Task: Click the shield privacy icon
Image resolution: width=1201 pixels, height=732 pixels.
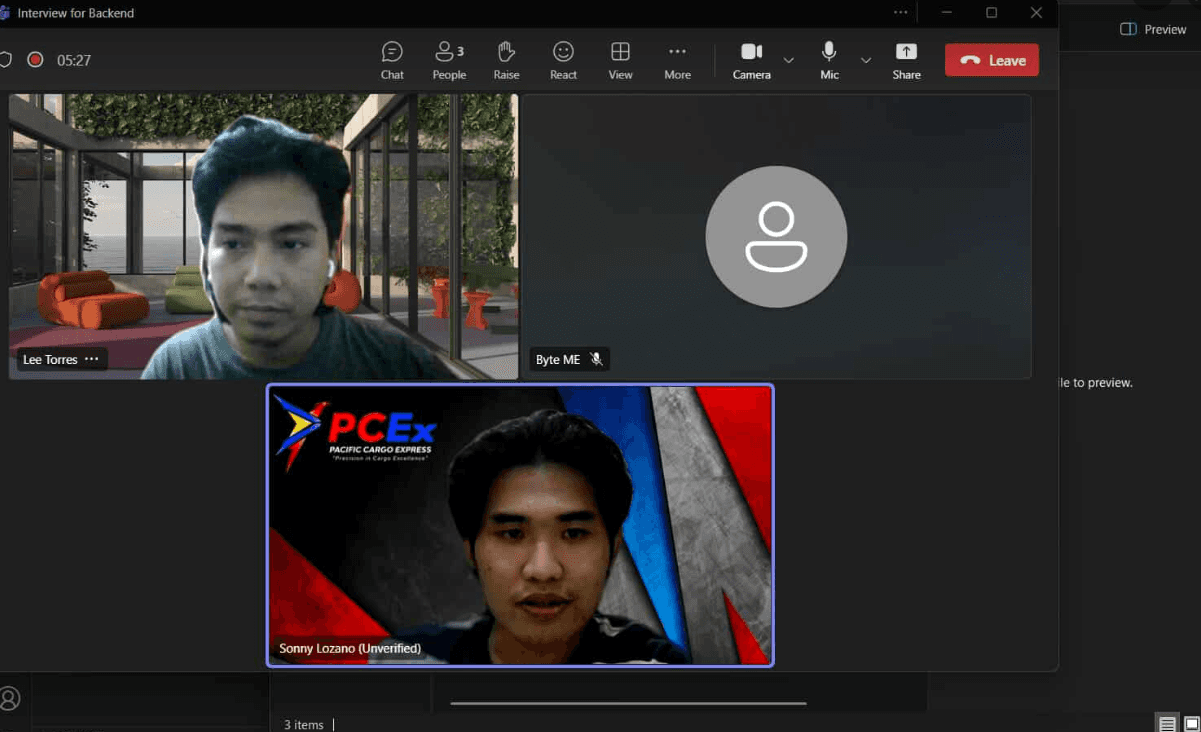Action: pos(5,60)
